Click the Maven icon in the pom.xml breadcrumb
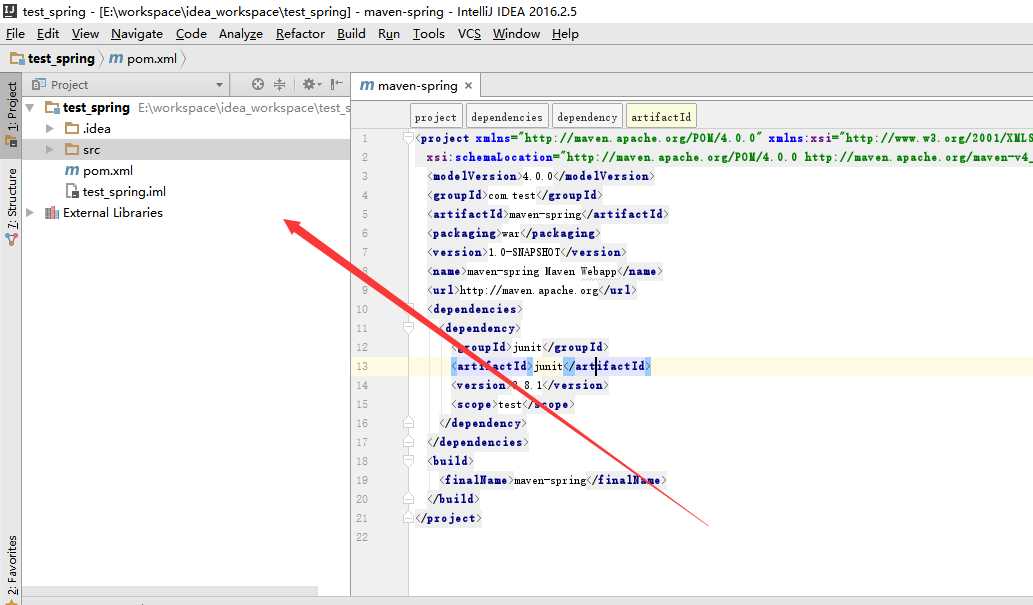This screenshot has height=605, width=1033. 116,59
